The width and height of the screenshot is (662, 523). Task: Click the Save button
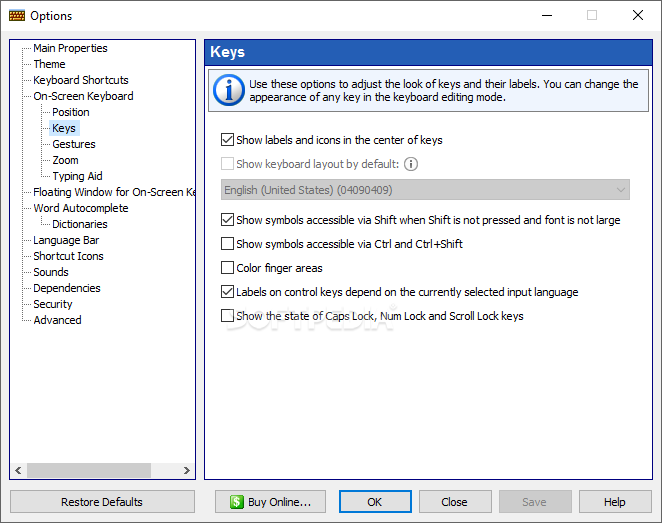(535, 502)
